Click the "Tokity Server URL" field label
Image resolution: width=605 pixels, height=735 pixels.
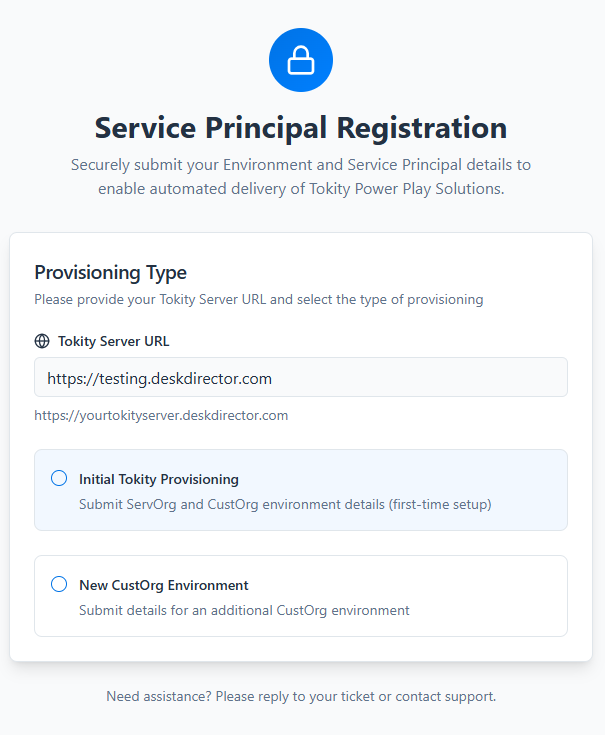click(x=113, y=341)
